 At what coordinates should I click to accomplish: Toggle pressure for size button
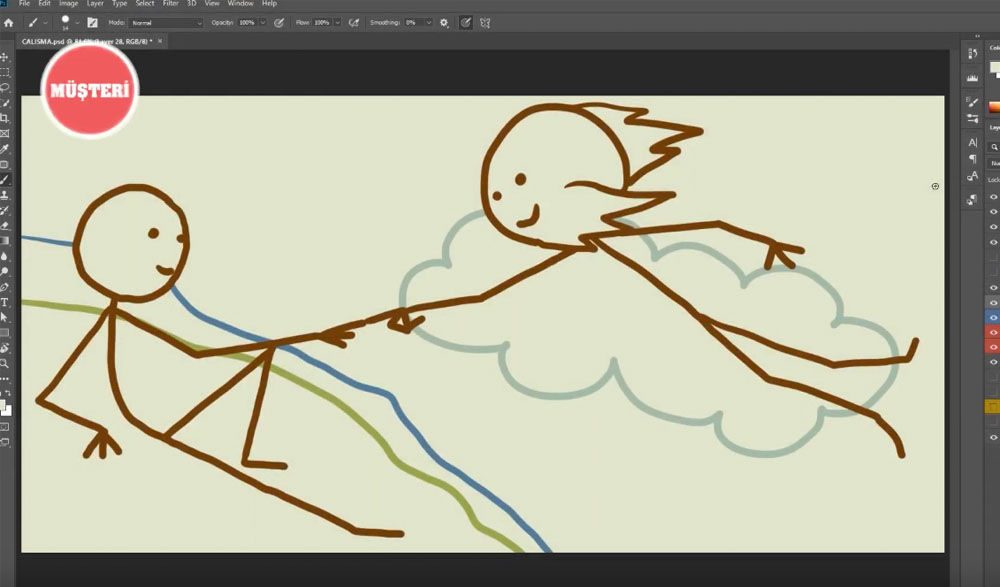pyautogui.click(x=466, y=23)
